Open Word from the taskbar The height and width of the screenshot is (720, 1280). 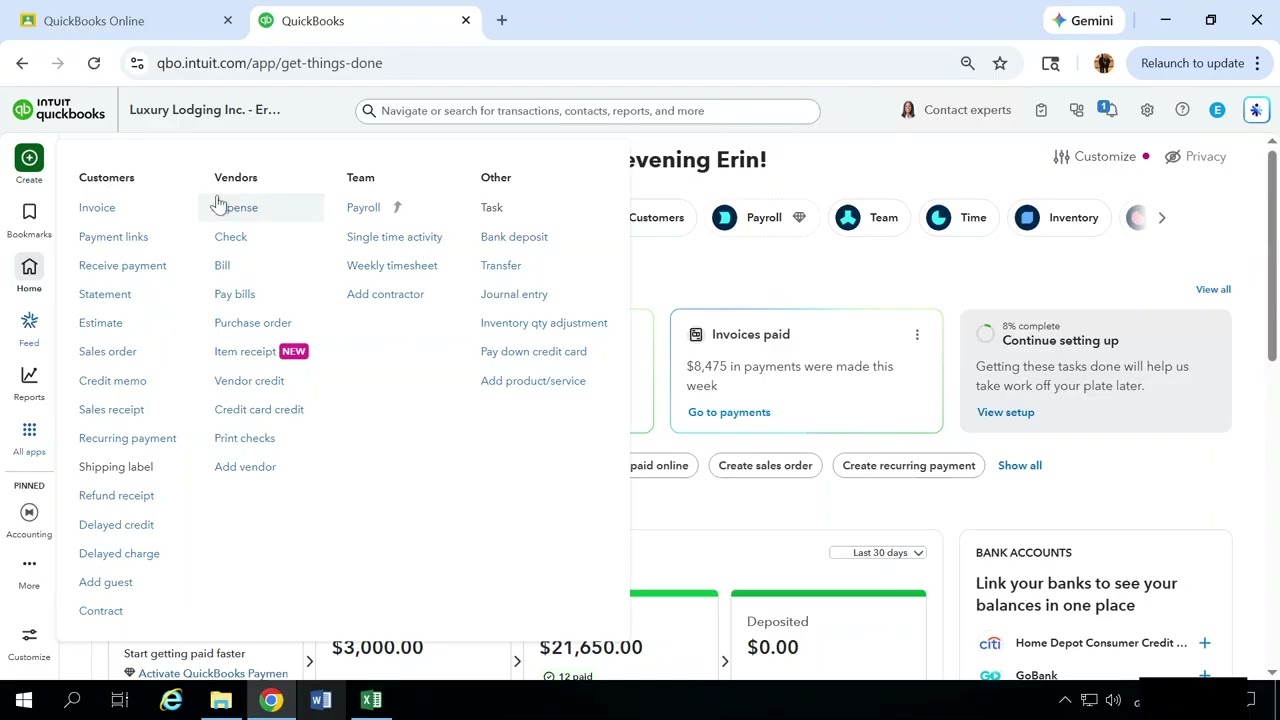click(x=321, y=700)
